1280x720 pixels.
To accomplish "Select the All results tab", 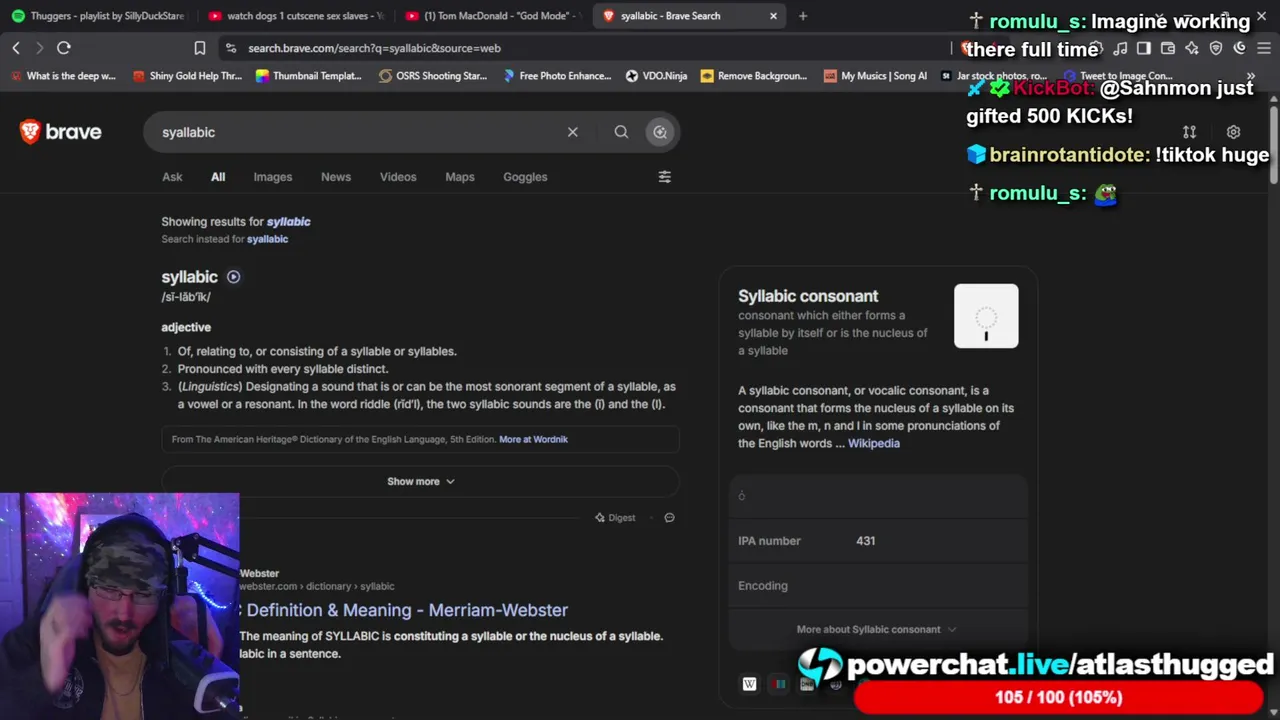I will pyautogui.click(x=218, y=177).
